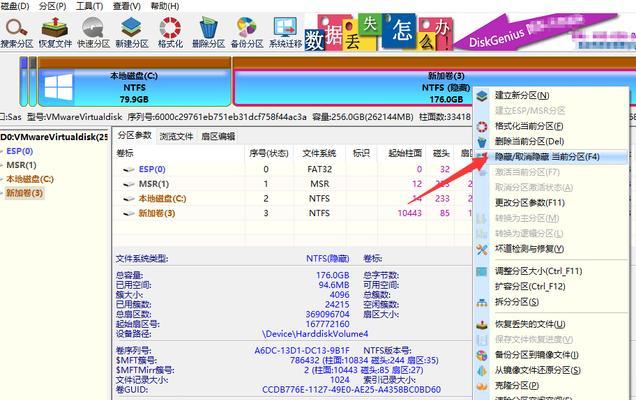Open the 备份分区 backup partition tool
Viewport: 636px width, 400px height.
pyautogui.click(x=247, y=32)
